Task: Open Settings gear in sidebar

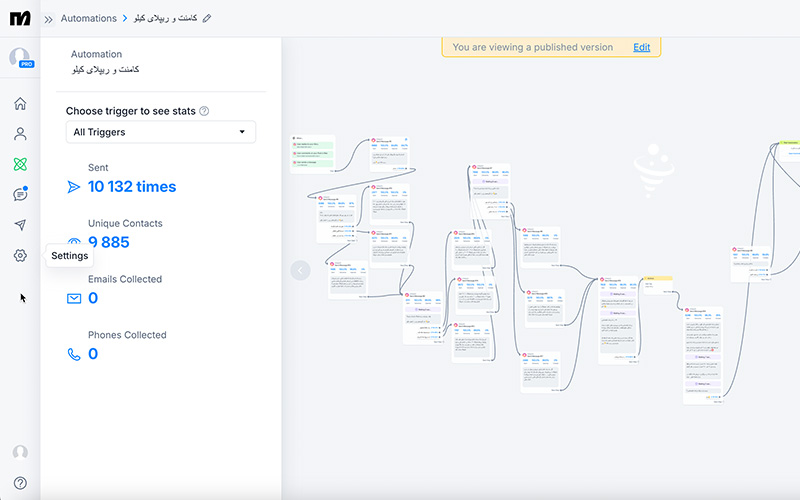Action: tap(20, 256)
